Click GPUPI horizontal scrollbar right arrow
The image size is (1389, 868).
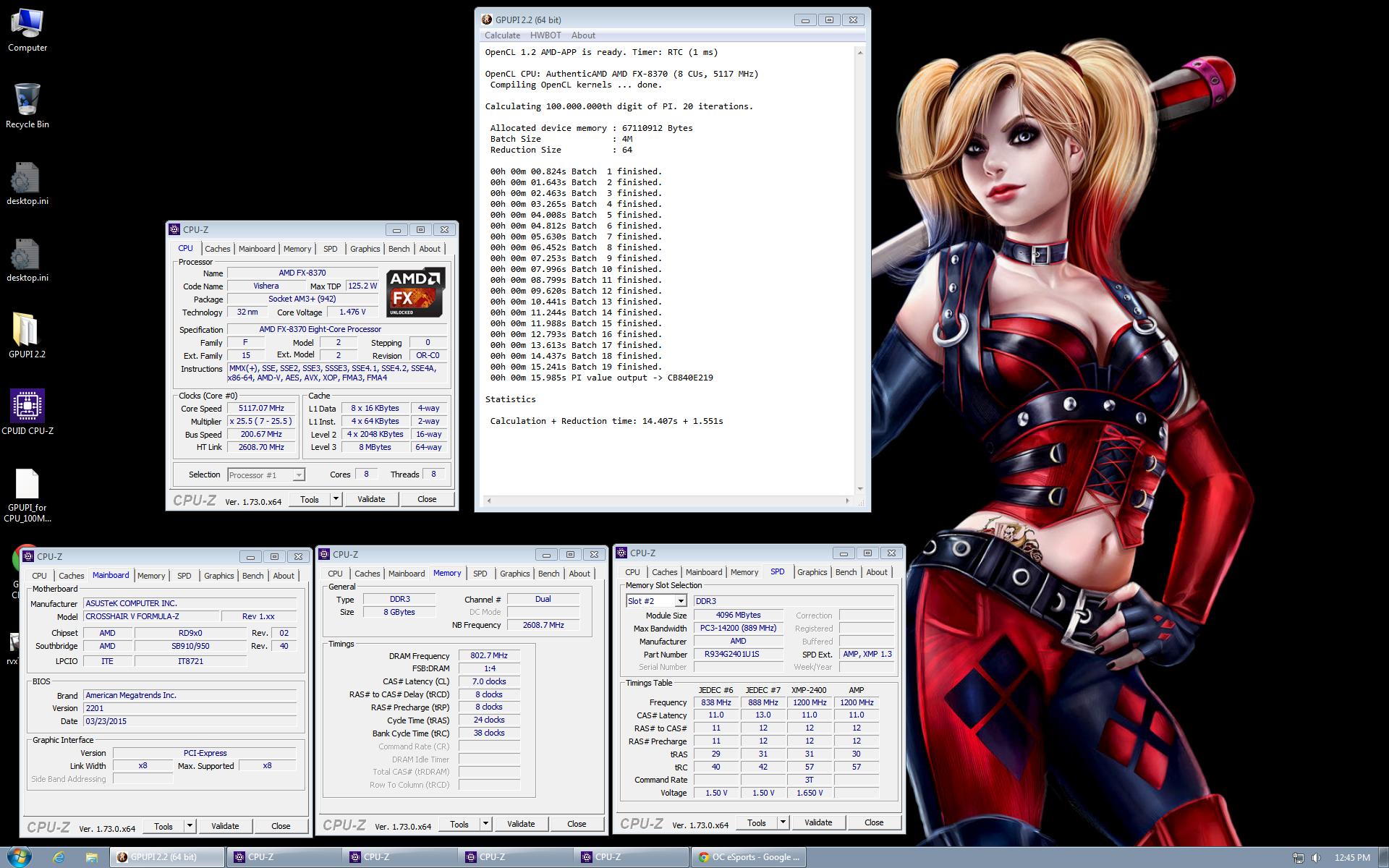click(x=848, y=501)
